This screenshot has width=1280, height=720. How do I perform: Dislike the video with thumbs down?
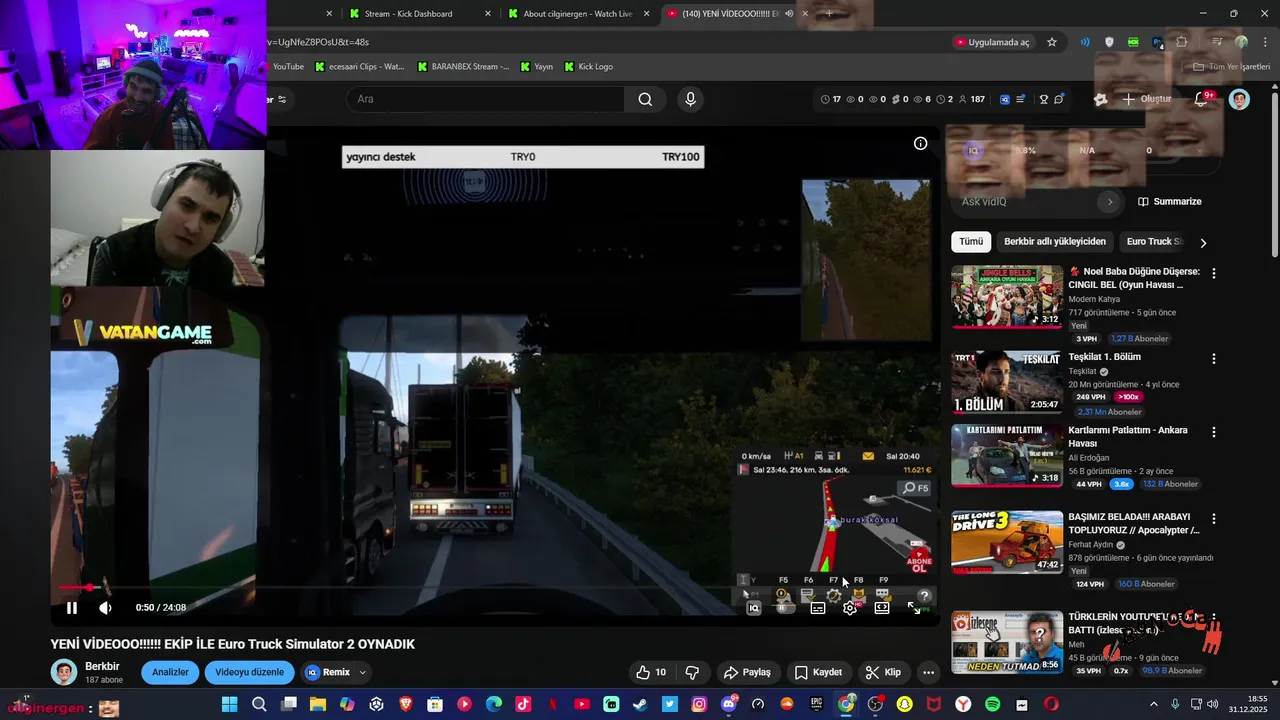coord(692,672)
